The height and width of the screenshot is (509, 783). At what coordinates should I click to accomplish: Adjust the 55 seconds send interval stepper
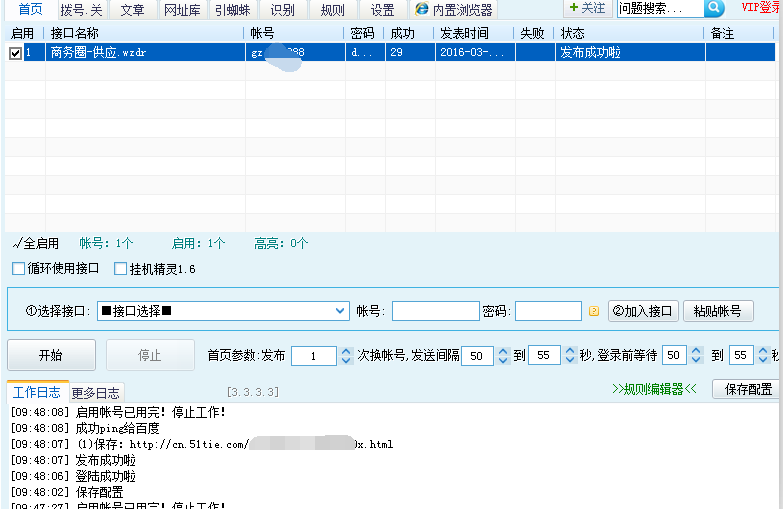[x=571, y=356]
